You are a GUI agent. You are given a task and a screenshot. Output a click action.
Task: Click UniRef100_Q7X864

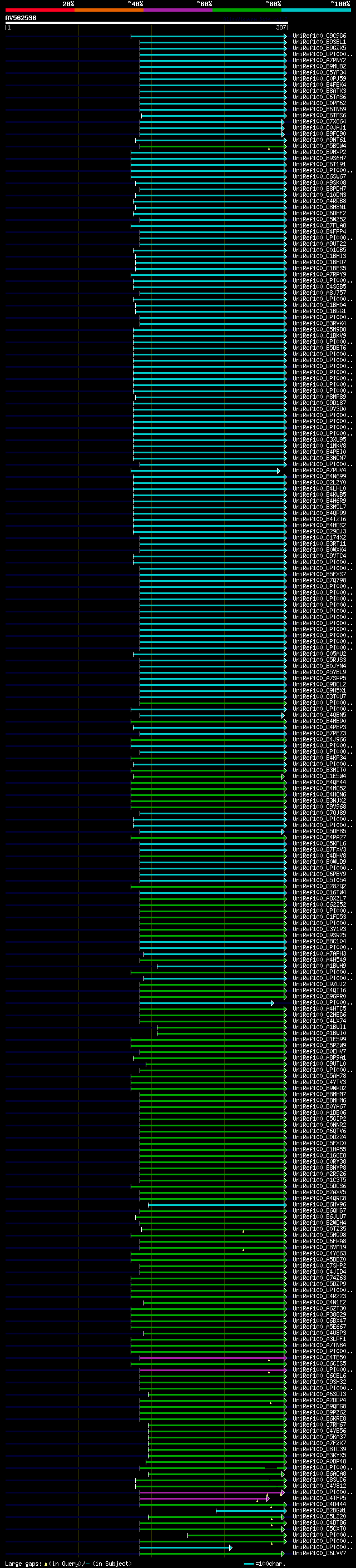[319, 121]
